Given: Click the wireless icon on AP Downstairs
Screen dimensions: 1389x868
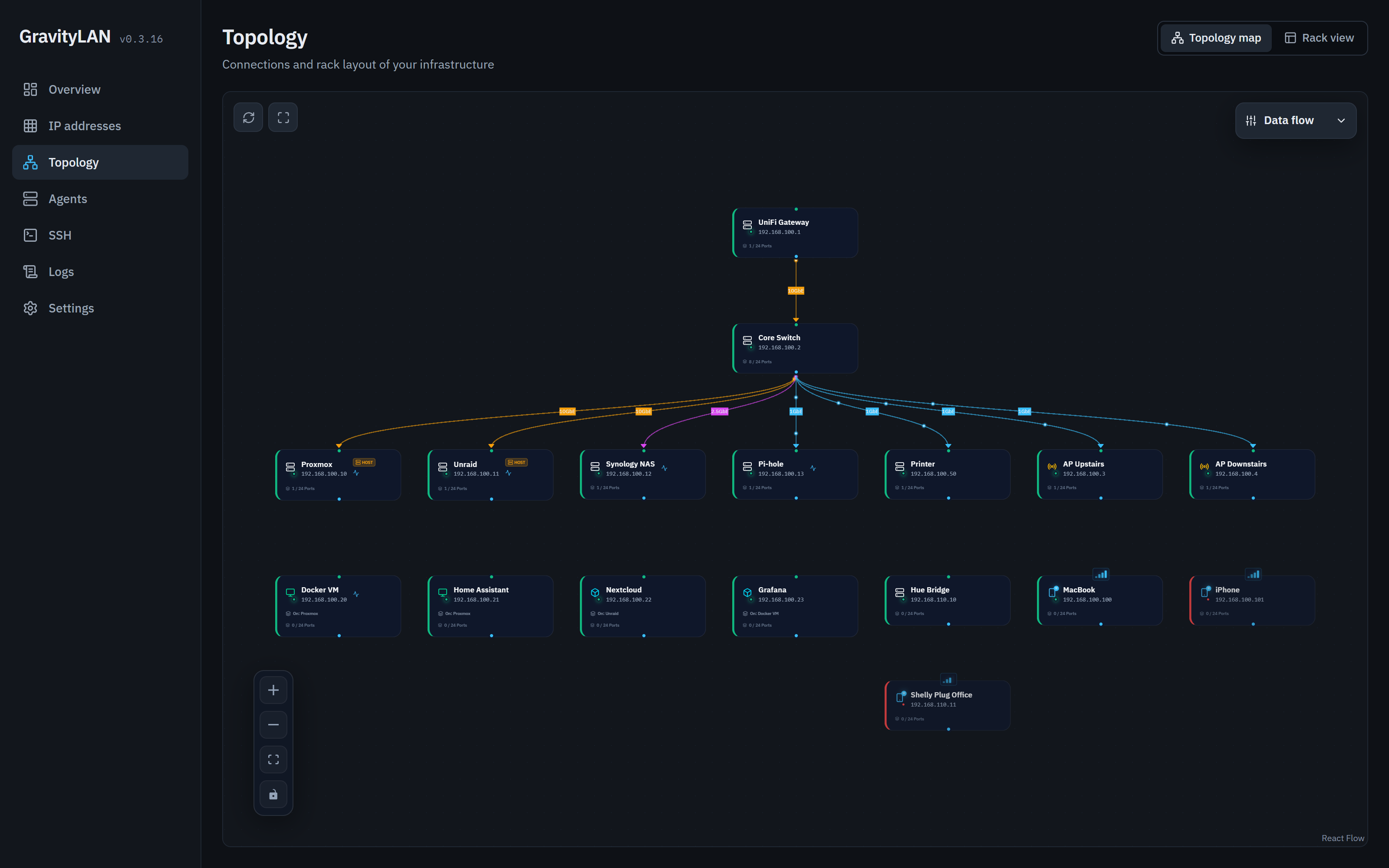Looking at the screenshot, I should 1204,467.
